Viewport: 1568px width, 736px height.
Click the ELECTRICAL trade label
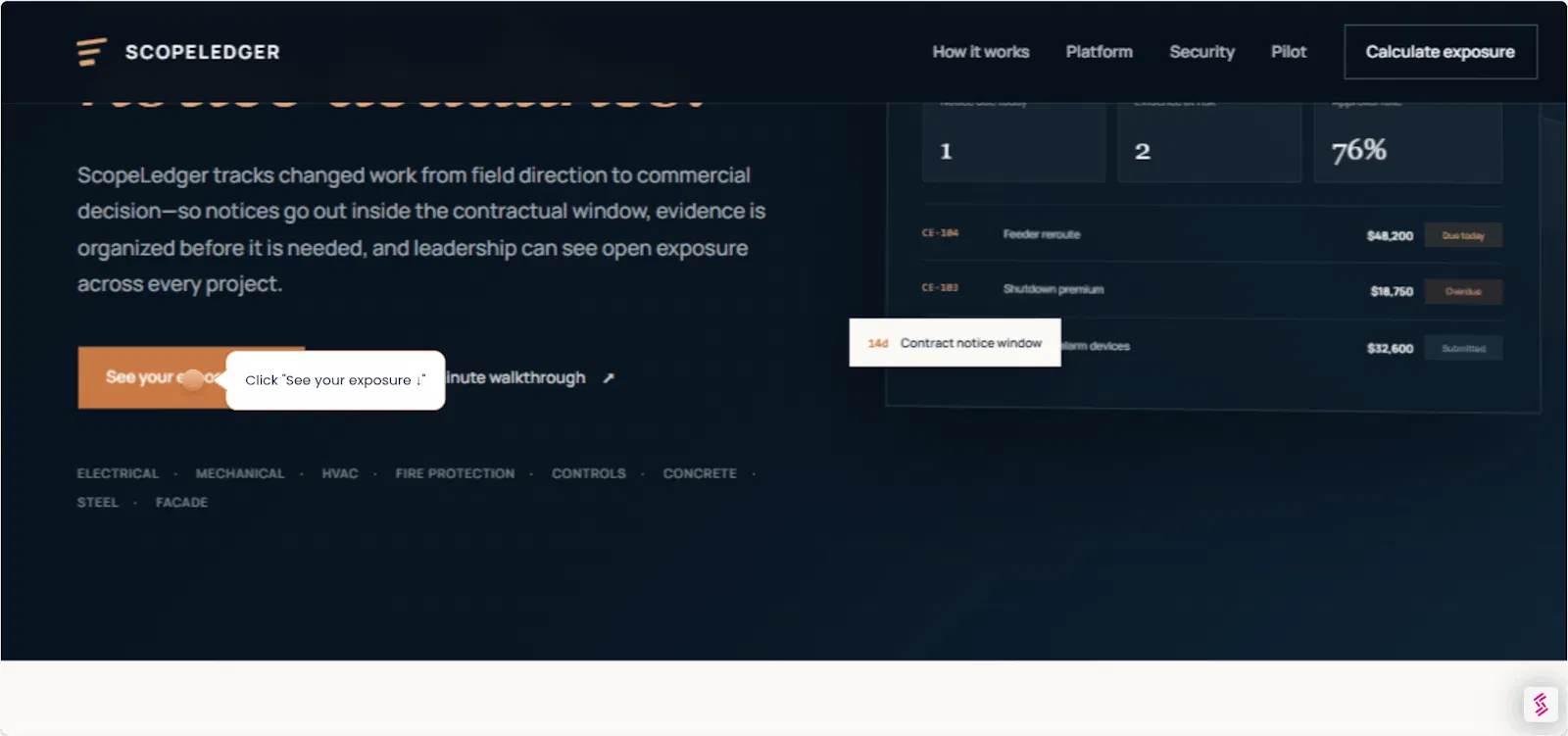click(x=118, y=473)
